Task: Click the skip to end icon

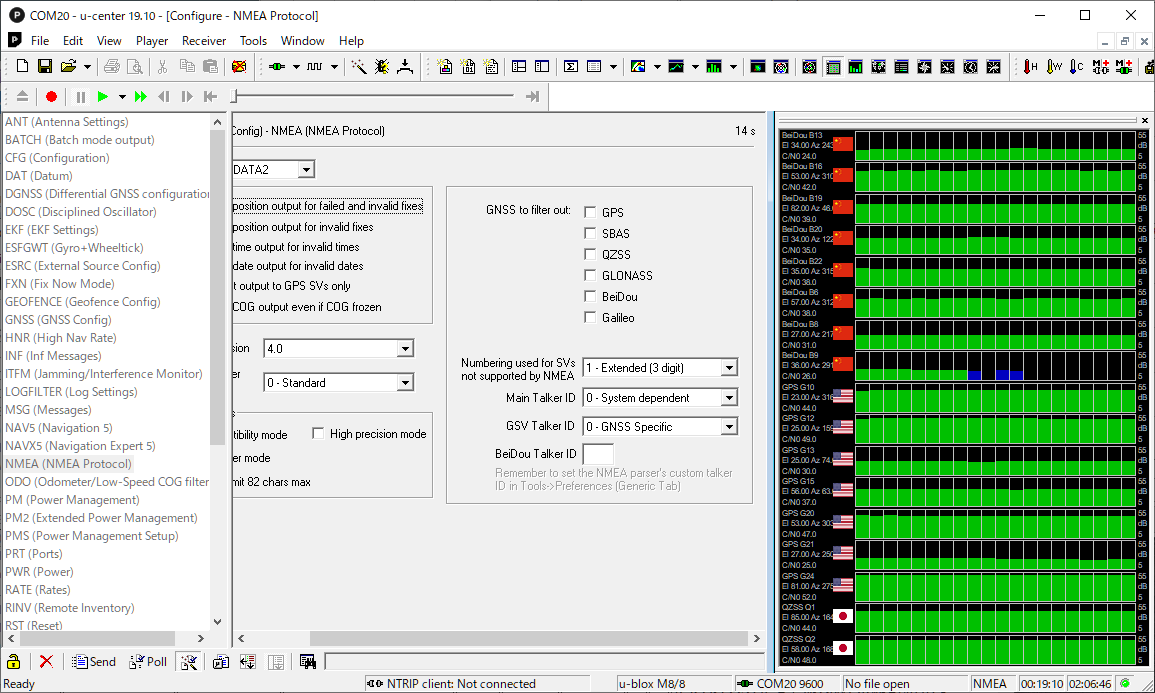Action: [533, 96]
